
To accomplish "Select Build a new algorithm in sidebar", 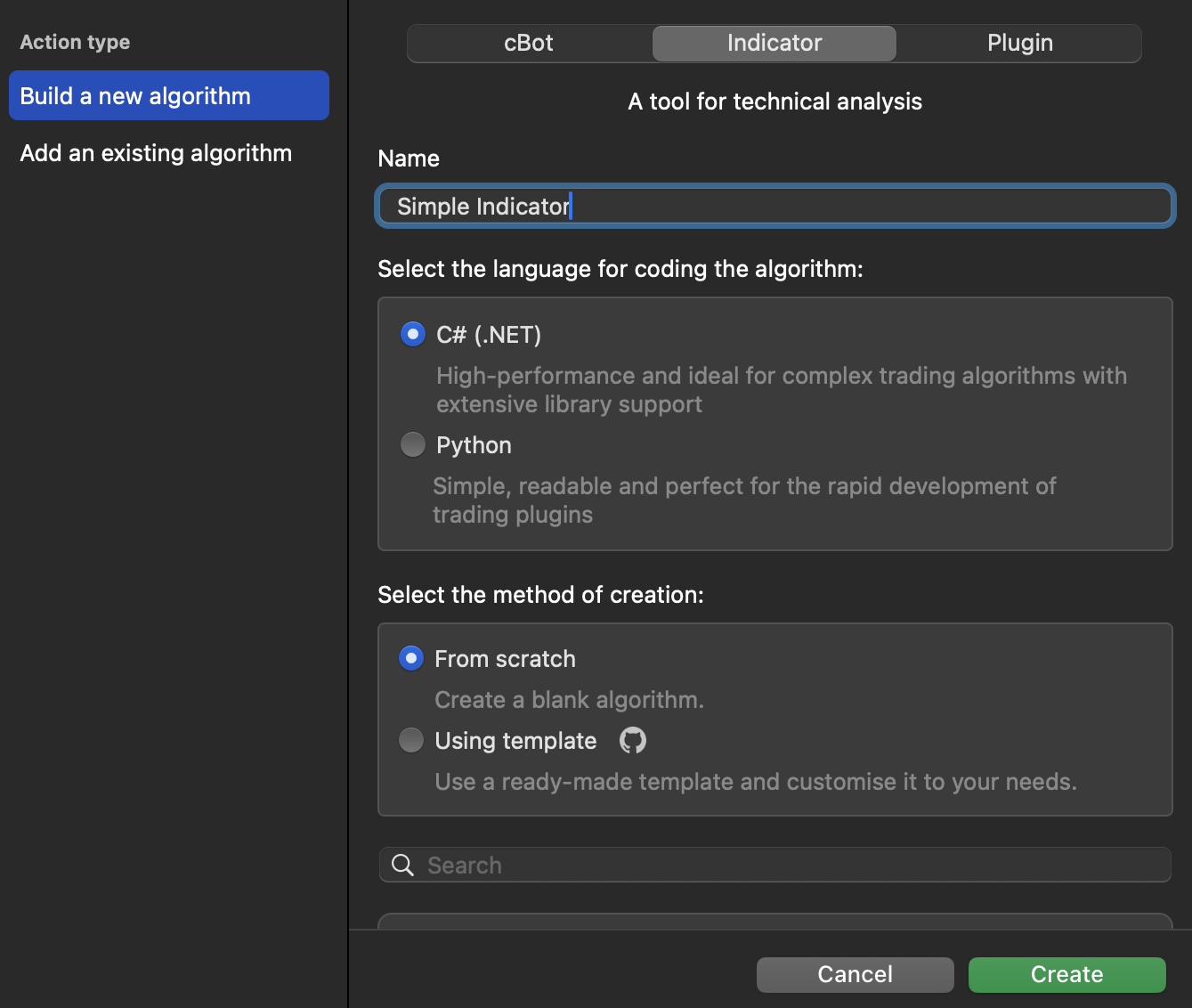I will point(169,96).
